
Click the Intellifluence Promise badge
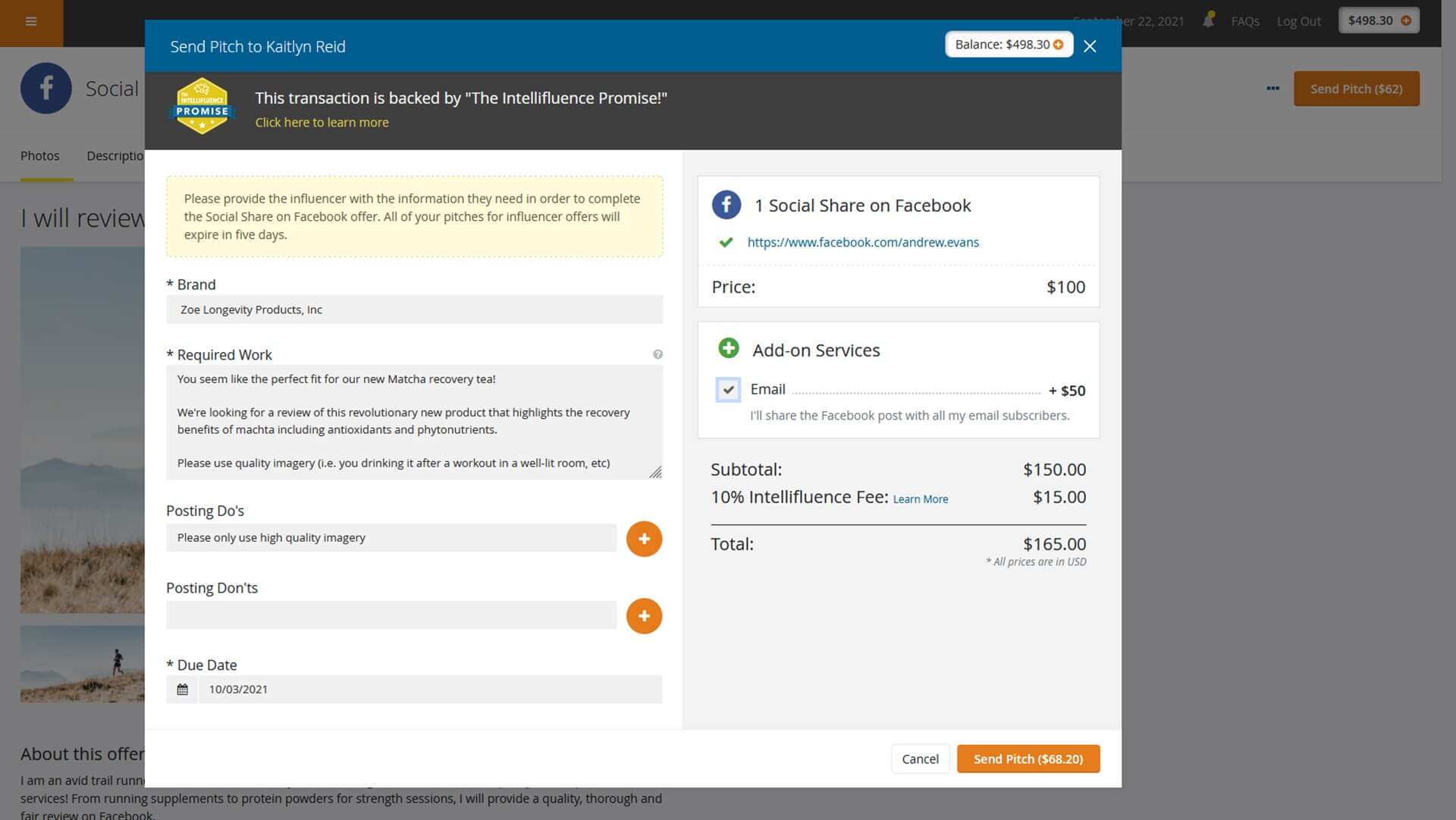pyautogui.click(x=202, y=106)
